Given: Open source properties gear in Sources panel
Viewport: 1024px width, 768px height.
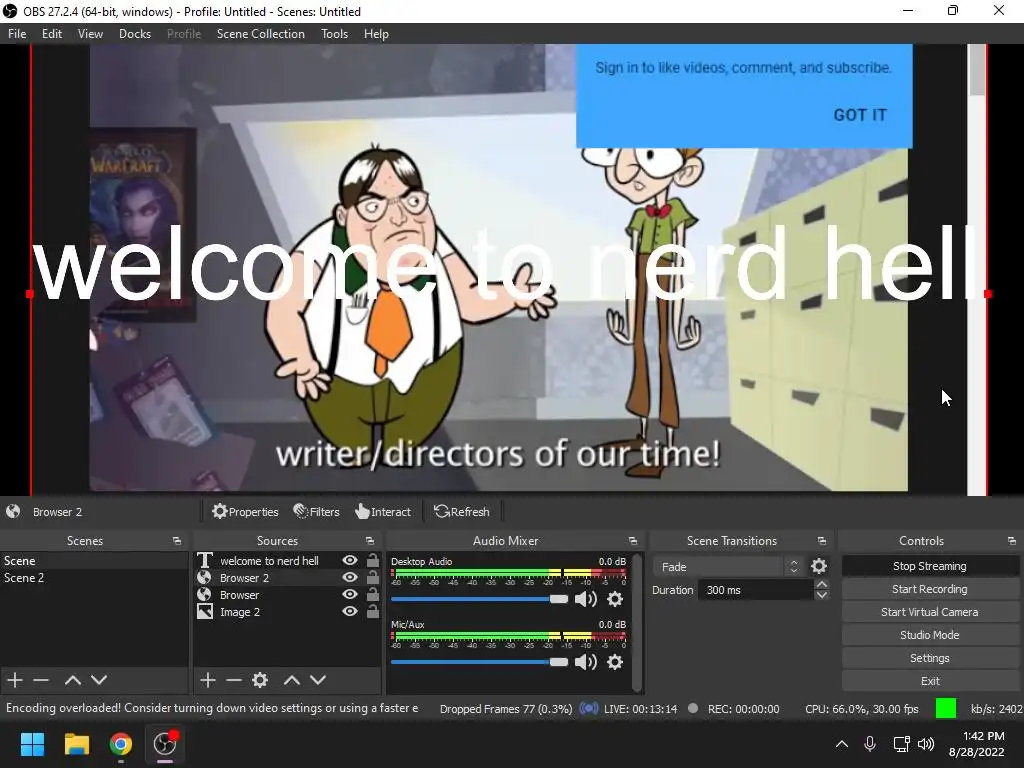Looking at the screenshot, I should (x=260, y=680).
